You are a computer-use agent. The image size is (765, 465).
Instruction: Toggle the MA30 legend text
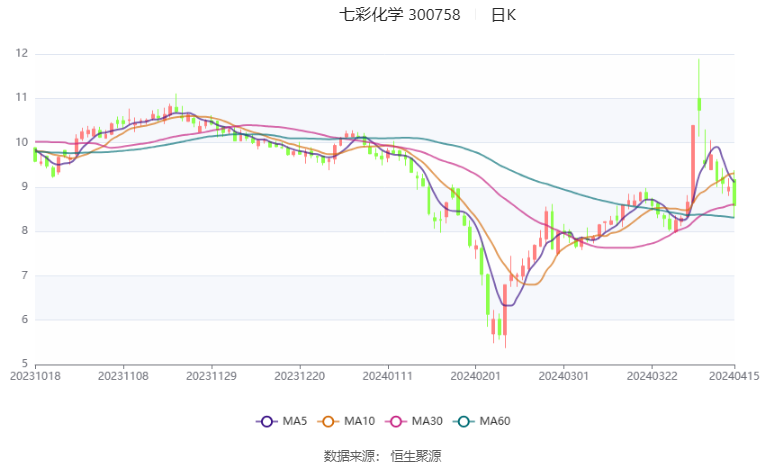[428, 422]
